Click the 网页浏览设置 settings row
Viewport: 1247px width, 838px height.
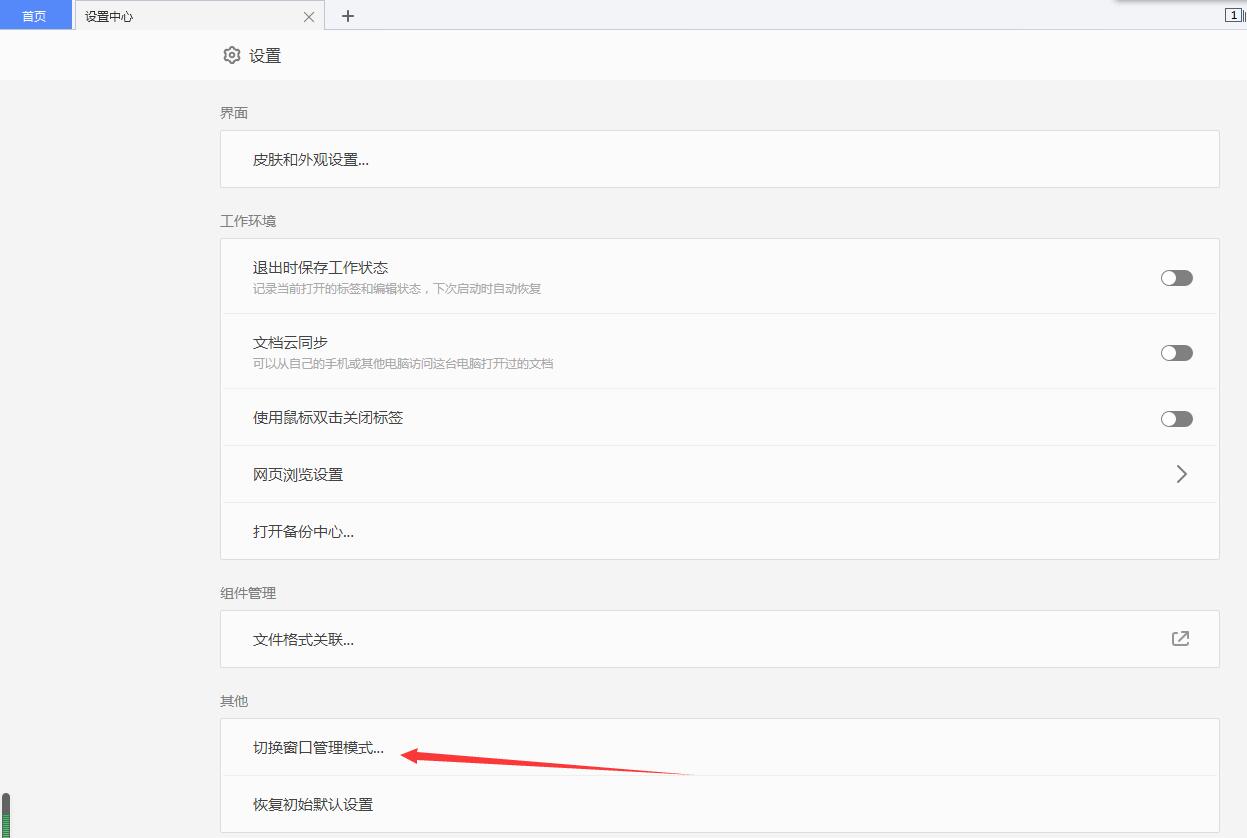[x=298, y=474]
